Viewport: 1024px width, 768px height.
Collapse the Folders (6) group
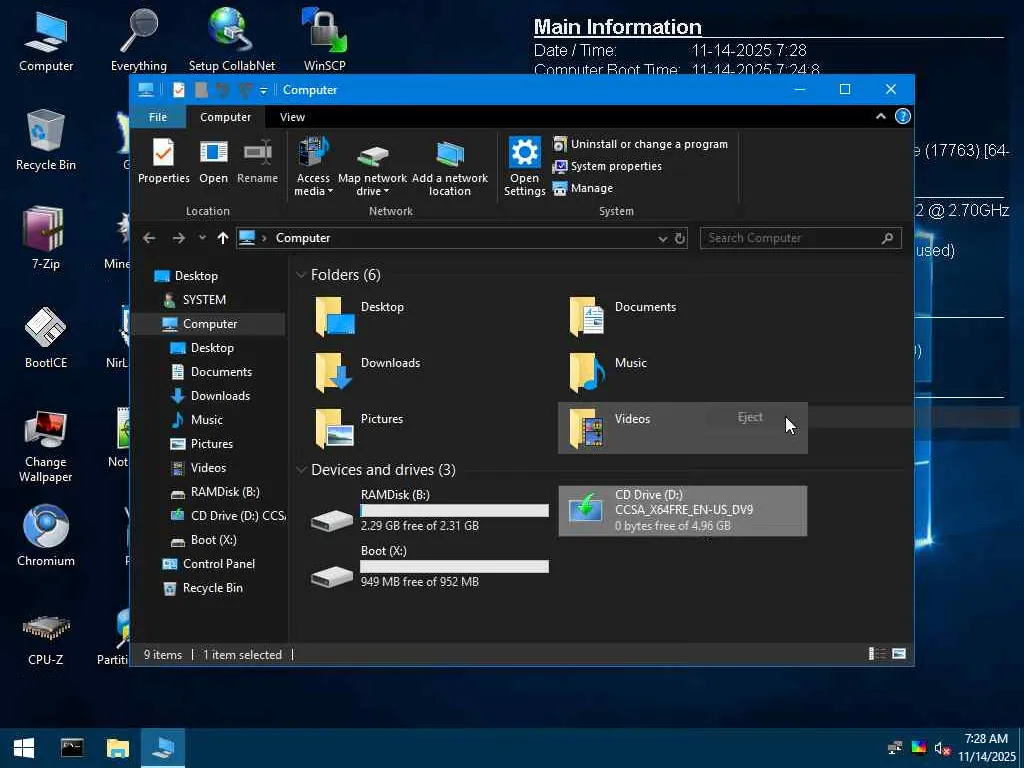tap(301, 275)
